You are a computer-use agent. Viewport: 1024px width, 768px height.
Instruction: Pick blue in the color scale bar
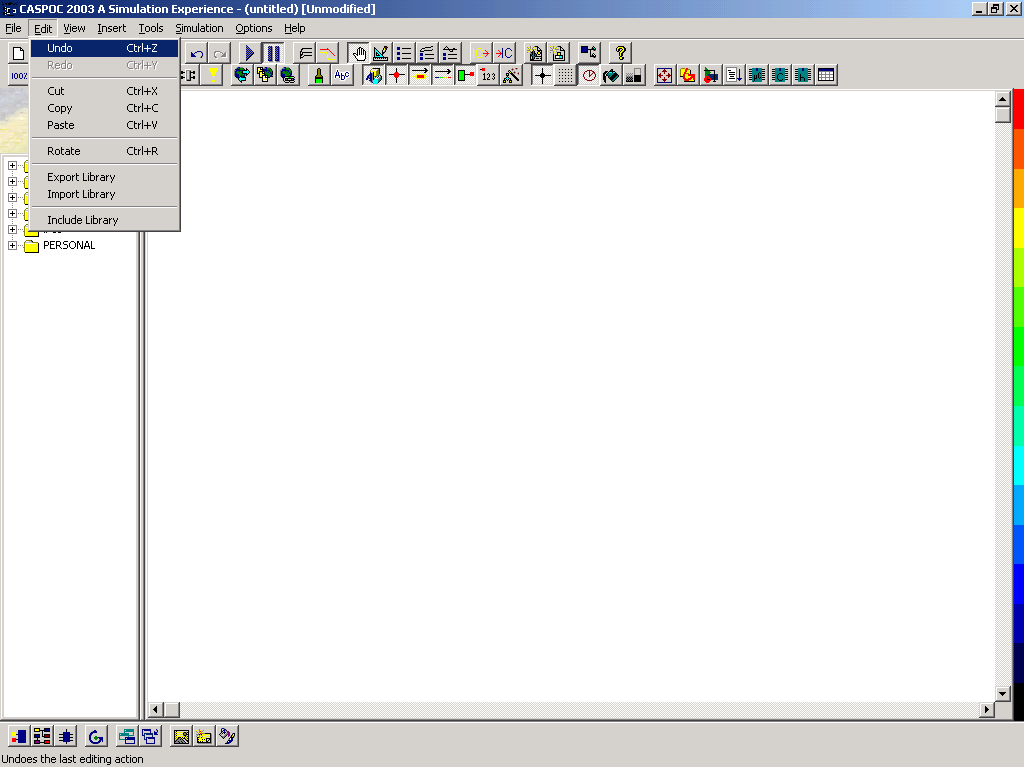pos(1018,584)
